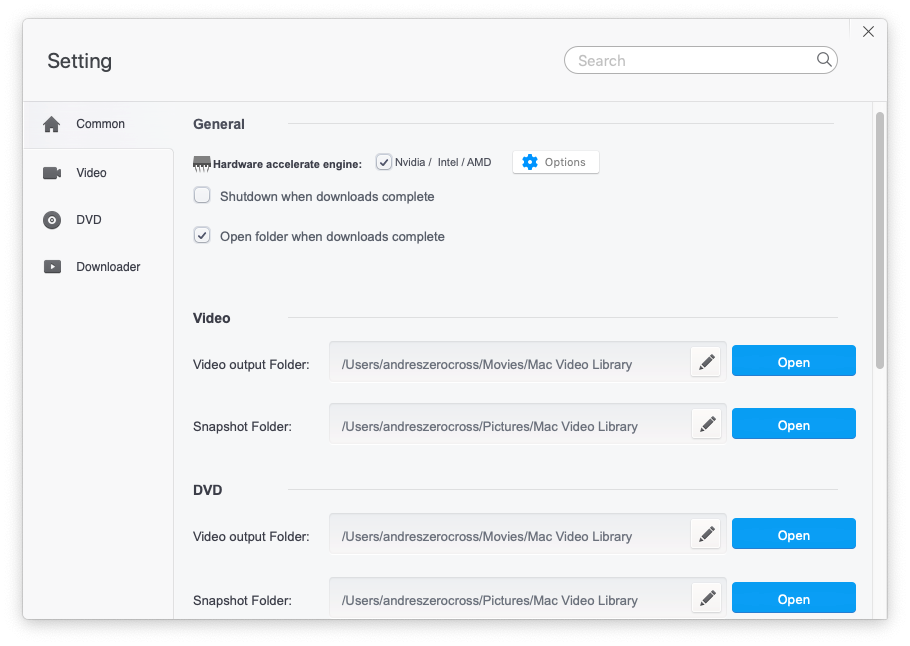Viewport: 910px width, 646px height.
Task: Click the blue gear icon in Options
Action: point(530,162)
